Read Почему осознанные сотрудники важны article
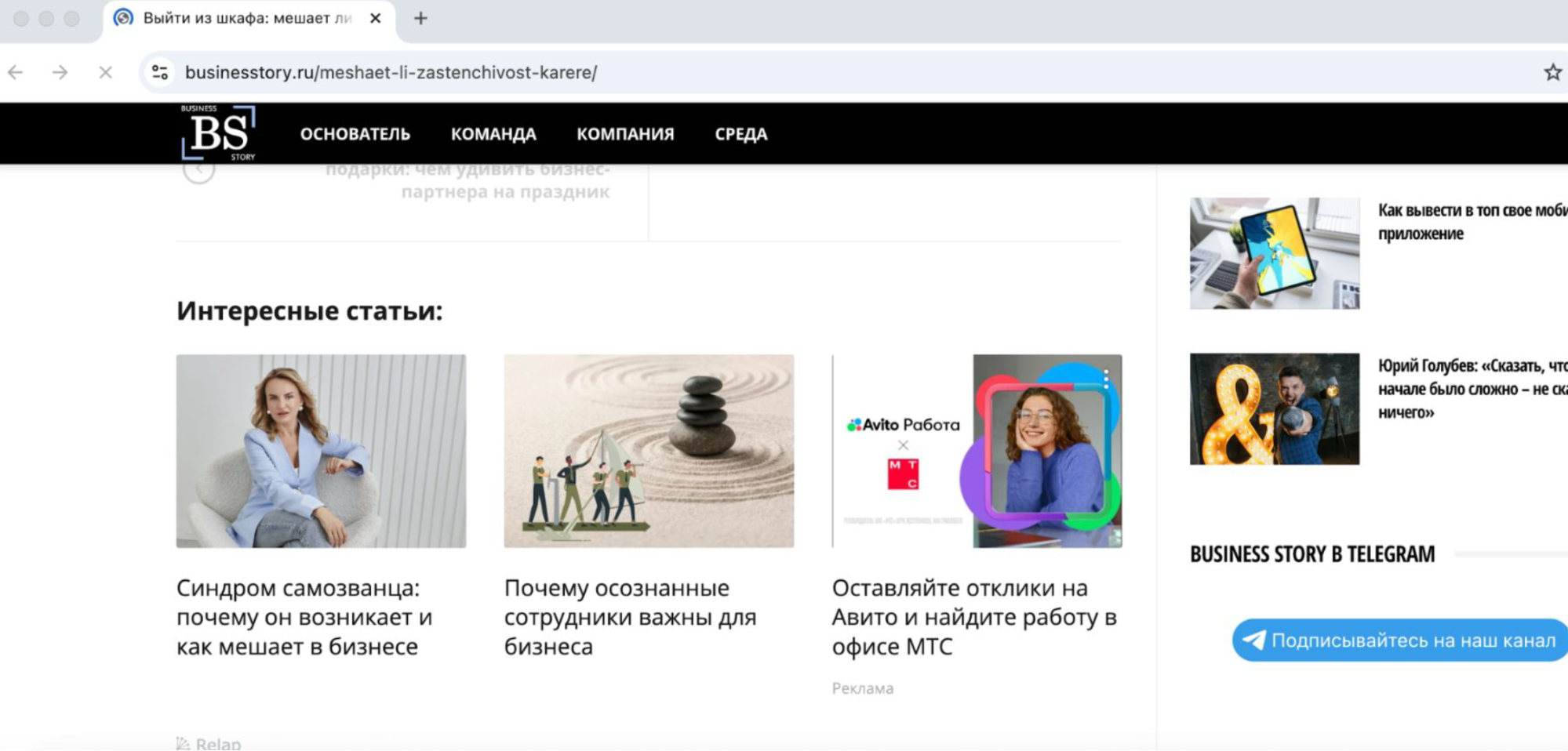 (630, 617)
